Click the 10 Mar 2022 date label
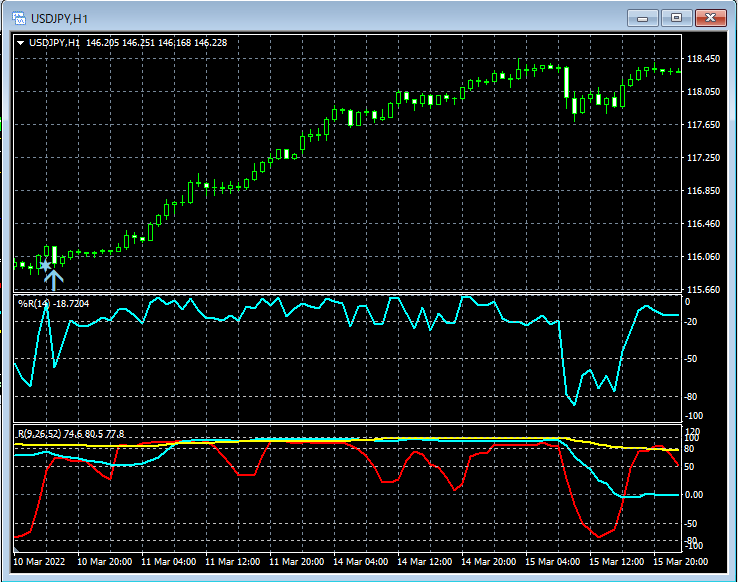The width and height of the screenshot is (739, 582). [x=41, y=562]
